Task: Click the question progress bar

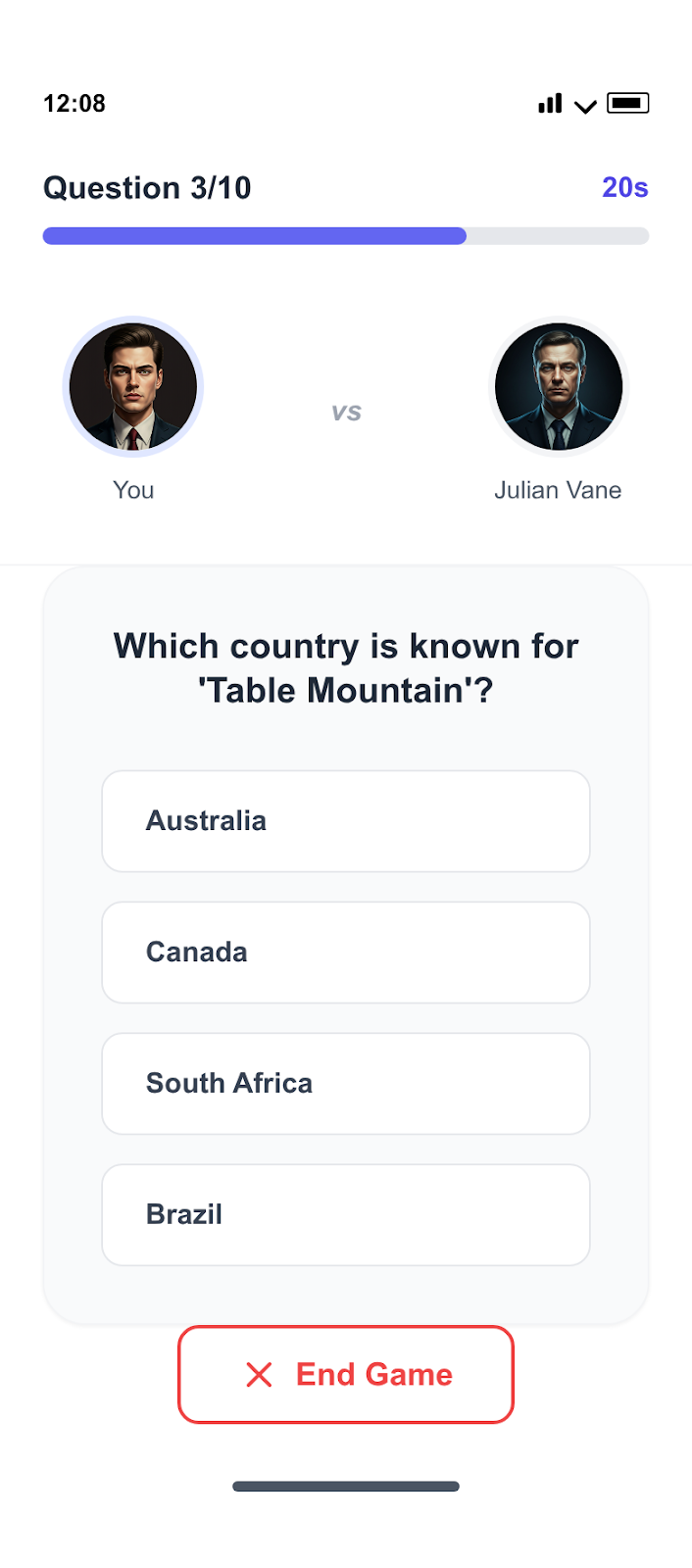Action: 346,236
